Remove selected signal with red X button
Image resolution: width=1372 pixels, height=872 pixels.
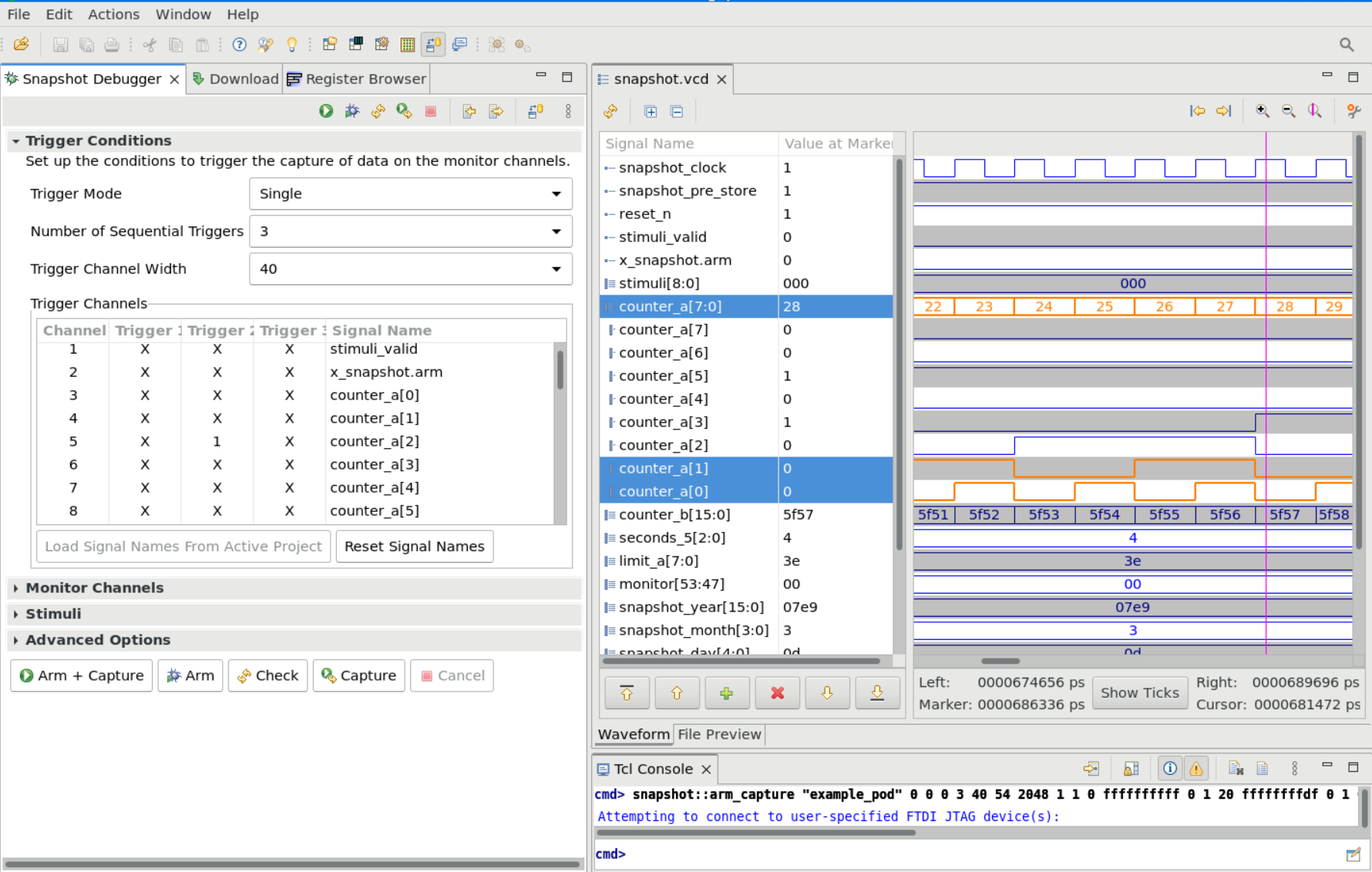(x=777, y=693)
